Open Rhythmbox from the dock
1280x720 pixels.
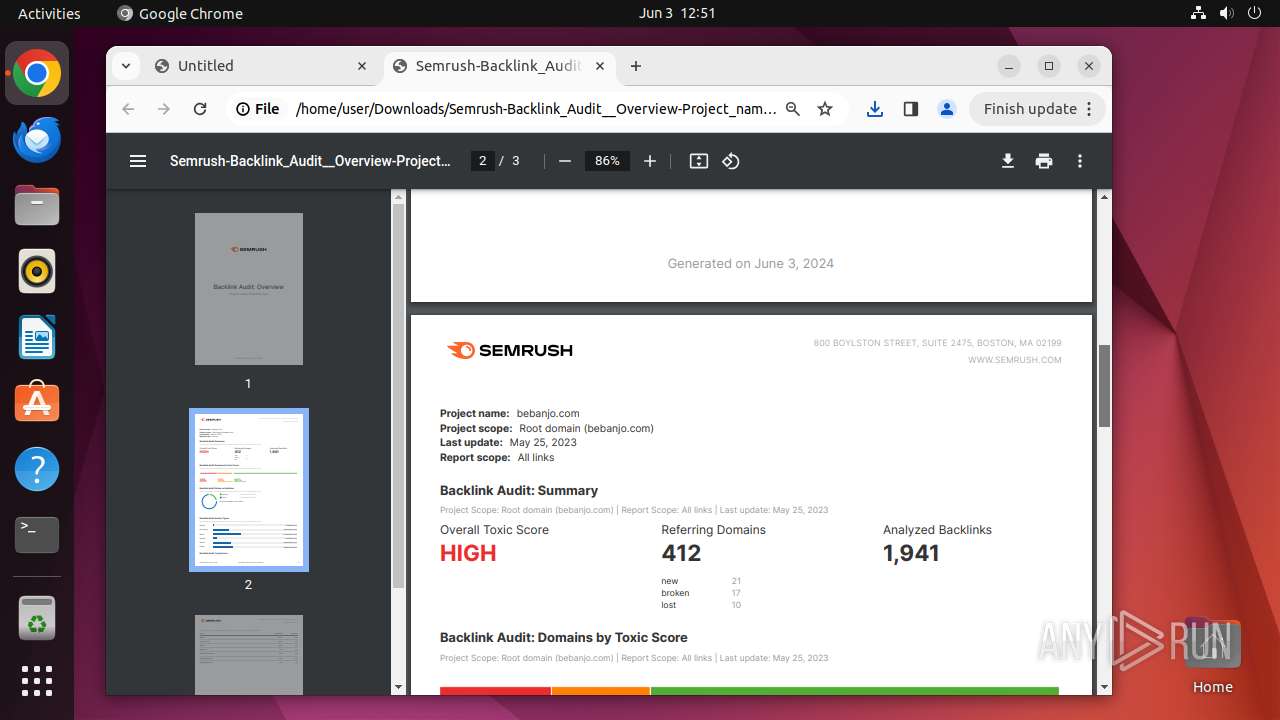click(37, 271)
